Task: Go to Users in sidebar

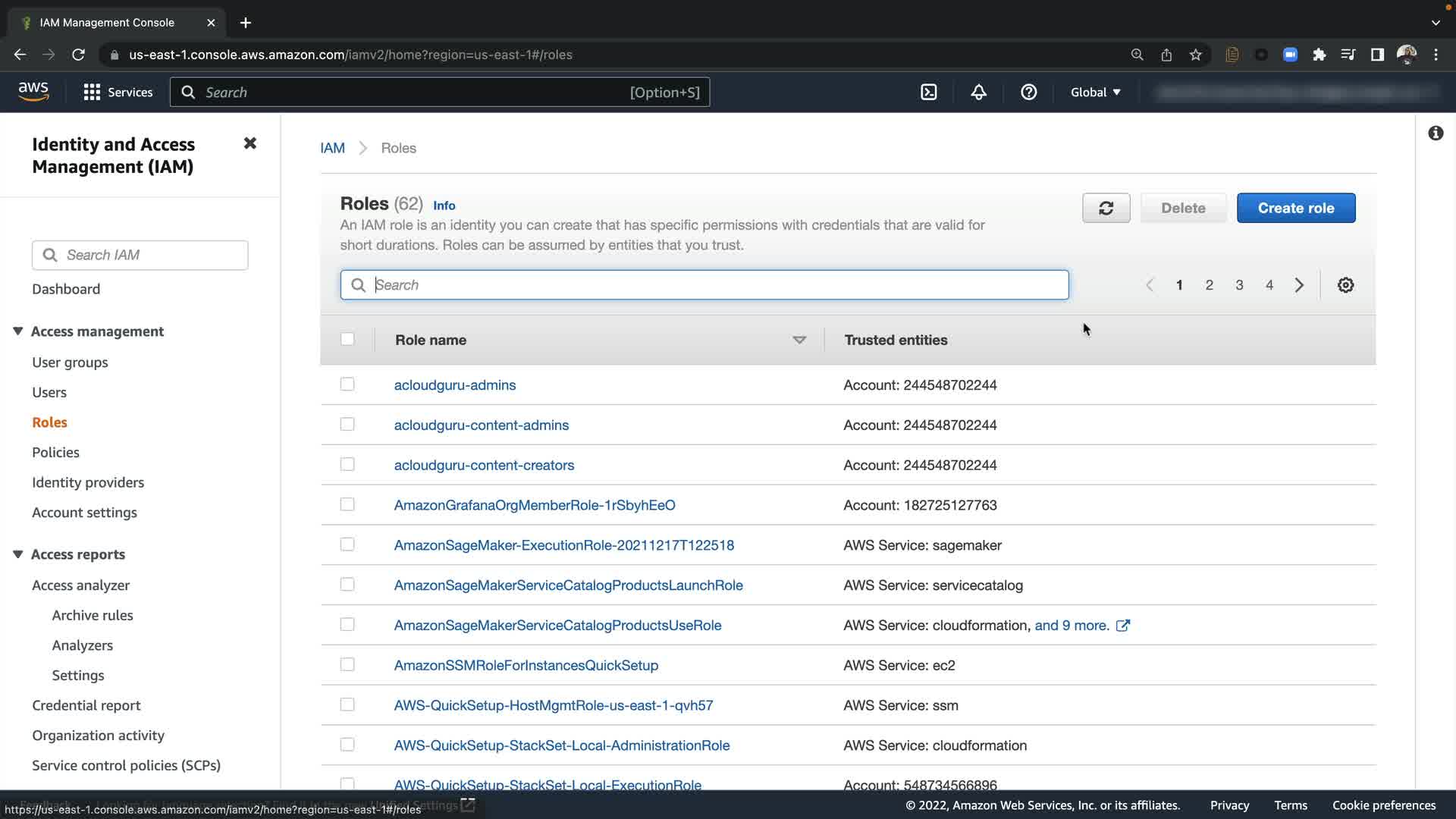Action: [49, 393]
